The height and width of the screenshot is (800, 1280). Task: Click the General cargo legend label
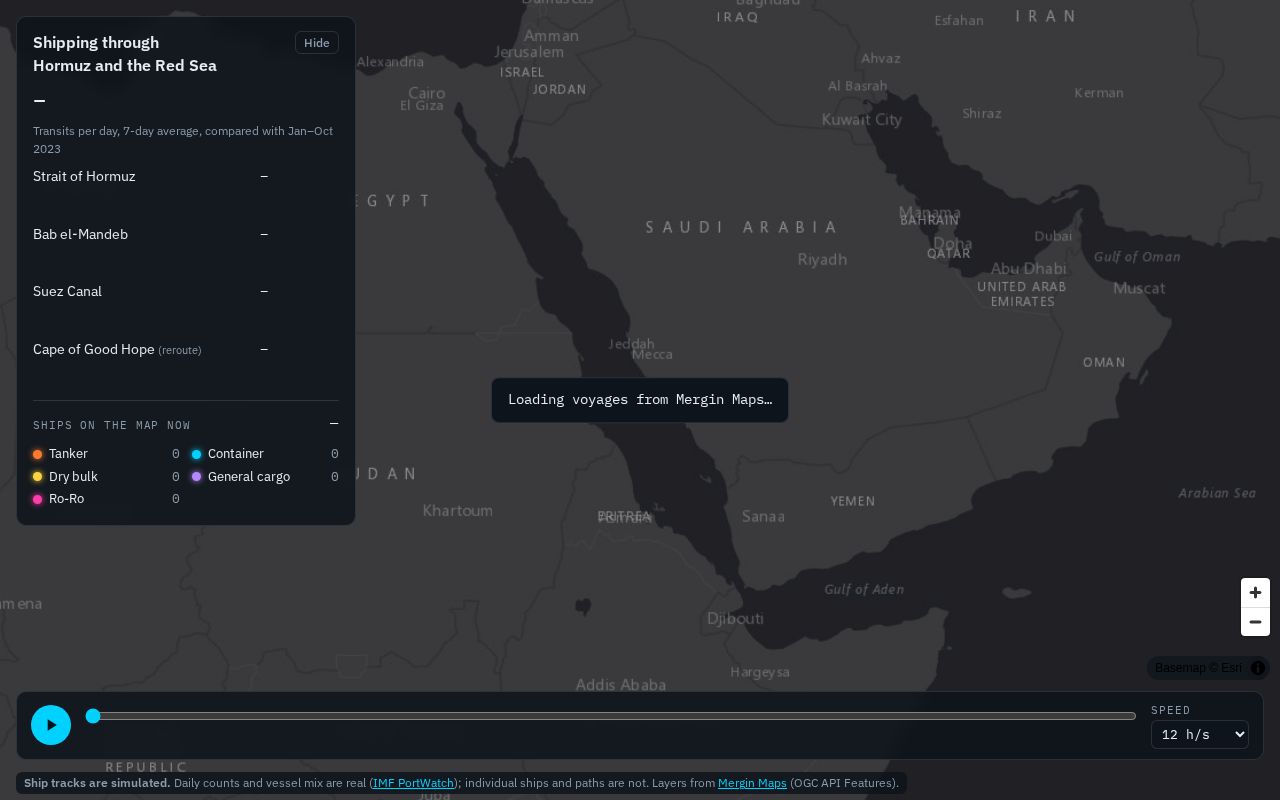tap(249, 477)
